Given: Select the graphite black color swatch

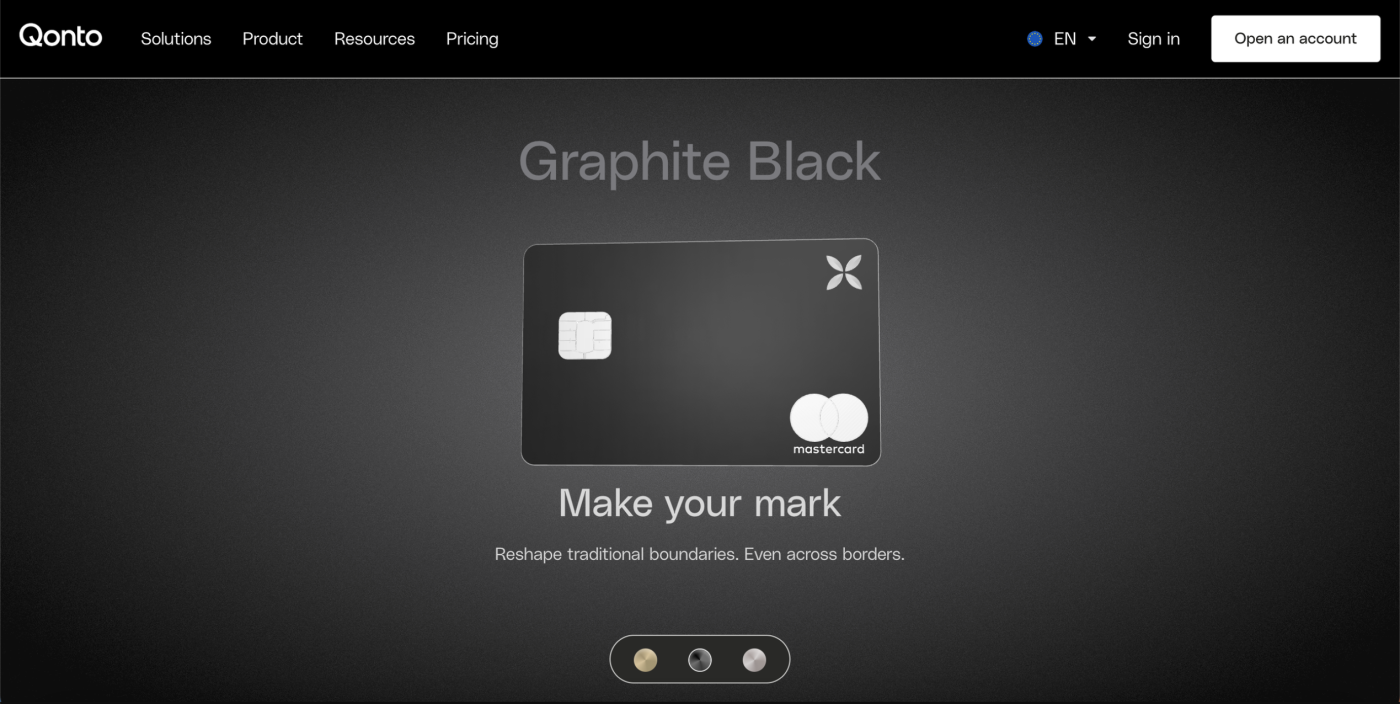Looking at the screenshot, I should pyautogui.click(x=700, y=660).
